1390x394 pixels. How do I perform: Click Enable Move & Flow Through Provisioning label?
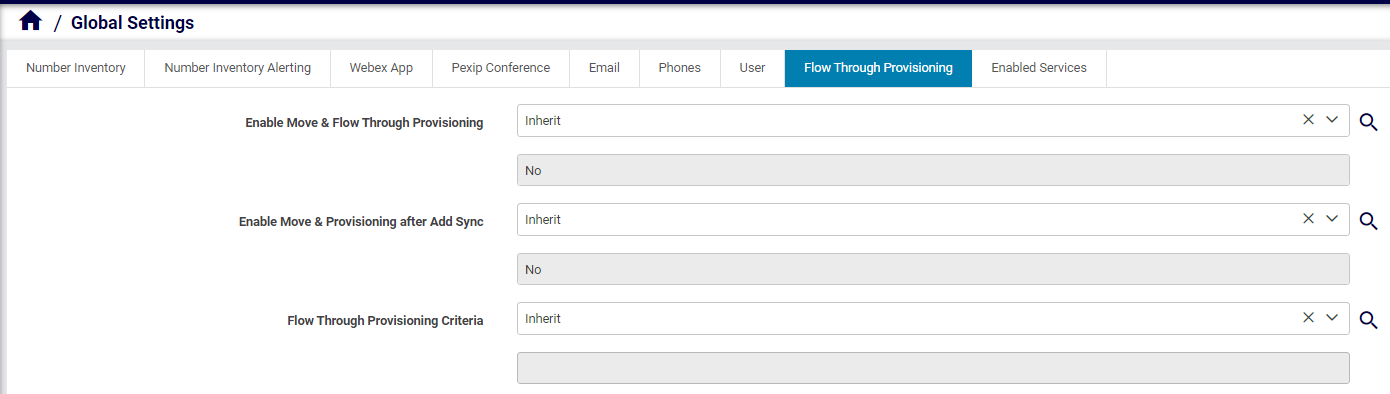[364, 123]
